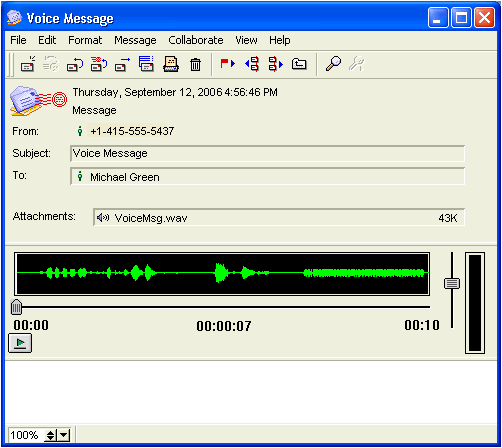Click the playback position slider thumb
502x448 pixels.
(16, 307)
